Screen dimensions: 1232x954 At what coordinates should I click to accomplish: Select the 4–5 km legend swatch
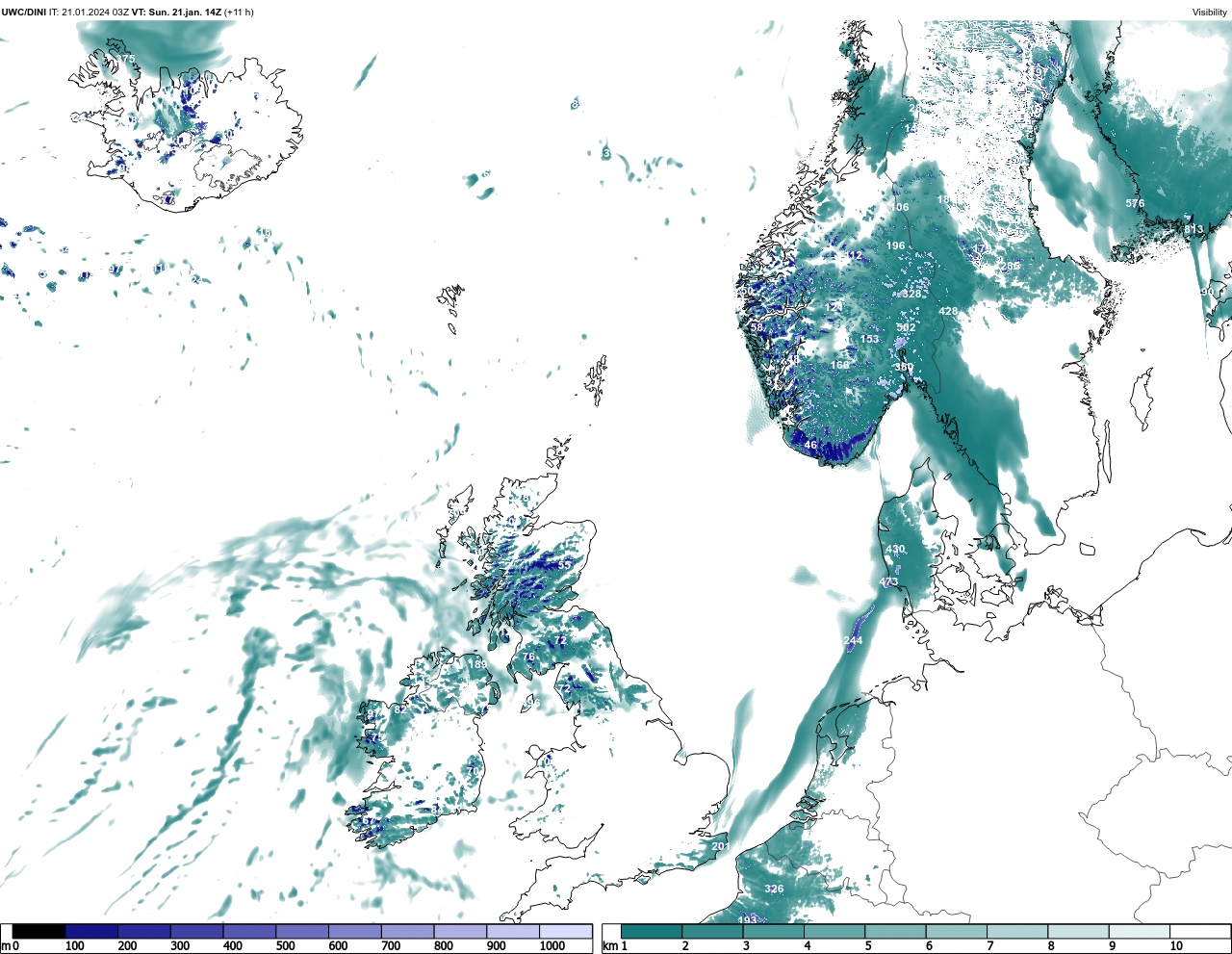(834, 931)
